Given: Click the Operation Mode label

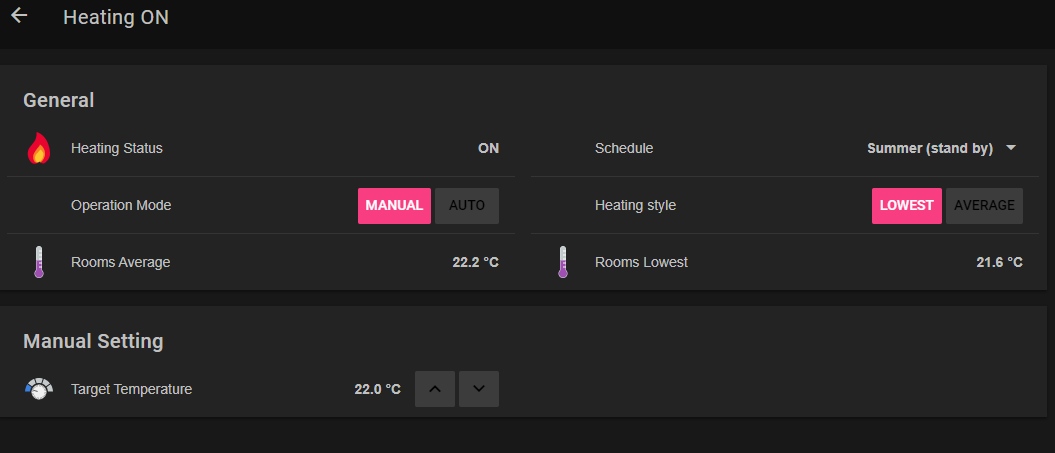Looking at the screenshot, I should [121, 206].
